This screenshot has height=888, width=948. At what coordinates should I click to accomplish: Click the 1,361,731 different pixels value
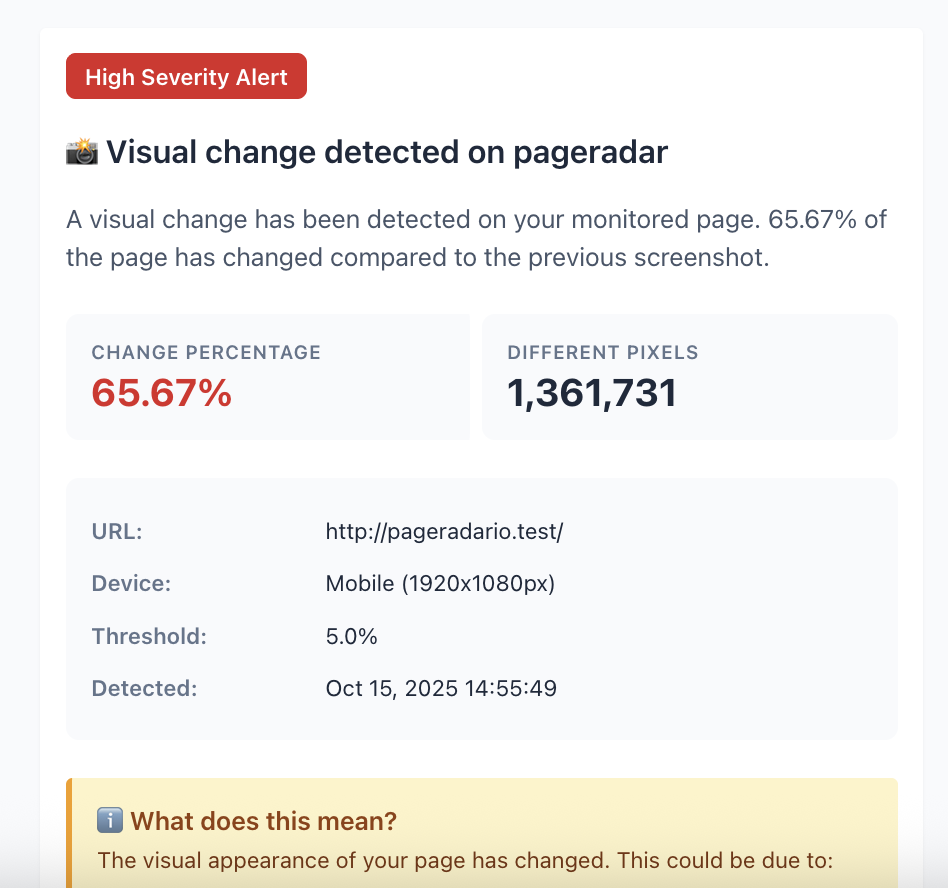click(592, 393)
